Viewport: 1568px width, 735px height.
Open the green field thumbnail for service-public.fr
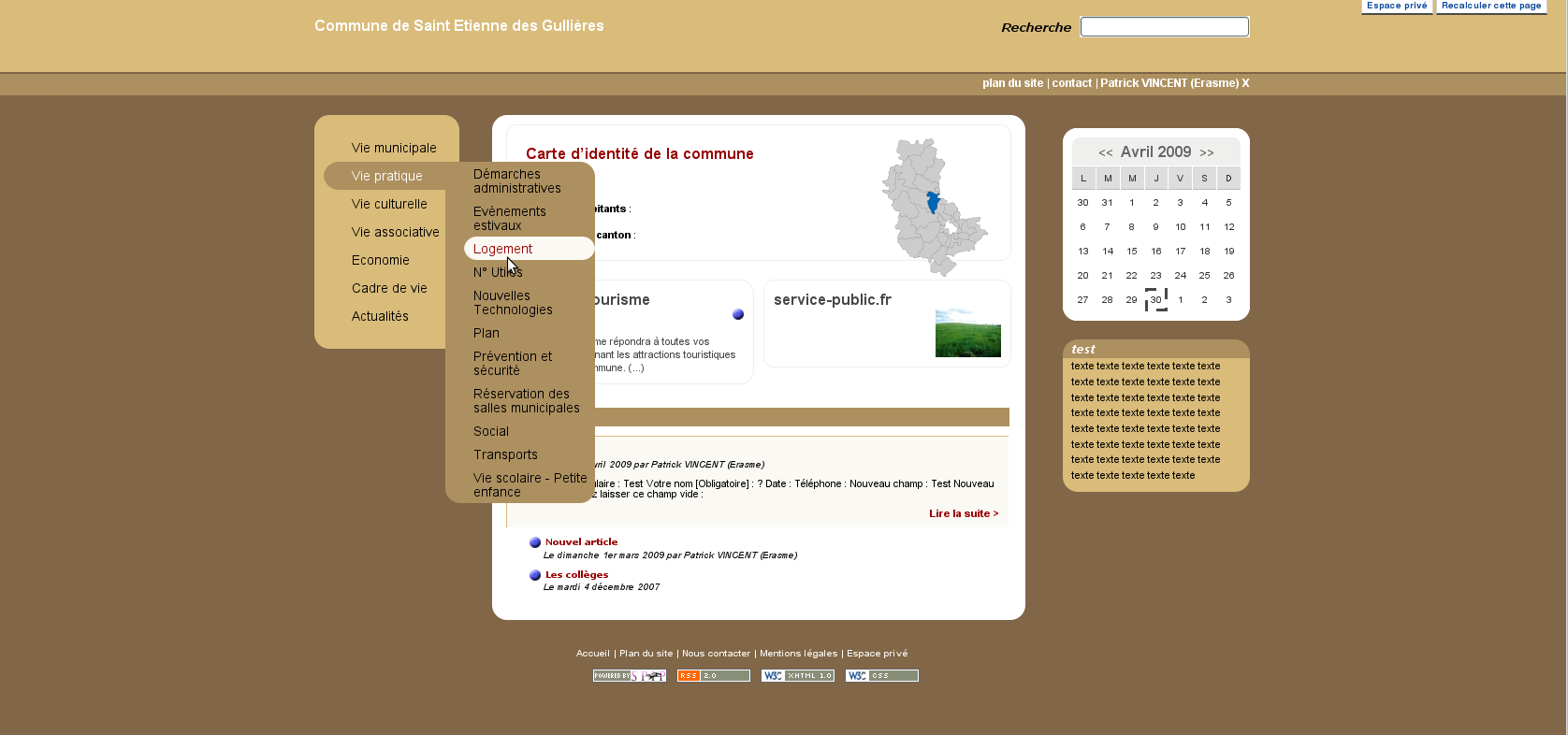(x=967, y=333)
